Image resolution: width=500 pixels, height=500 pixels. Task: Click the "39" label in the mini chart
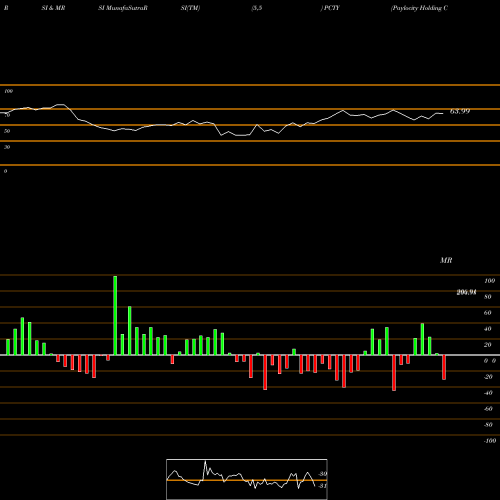click(x=323, y=474)
